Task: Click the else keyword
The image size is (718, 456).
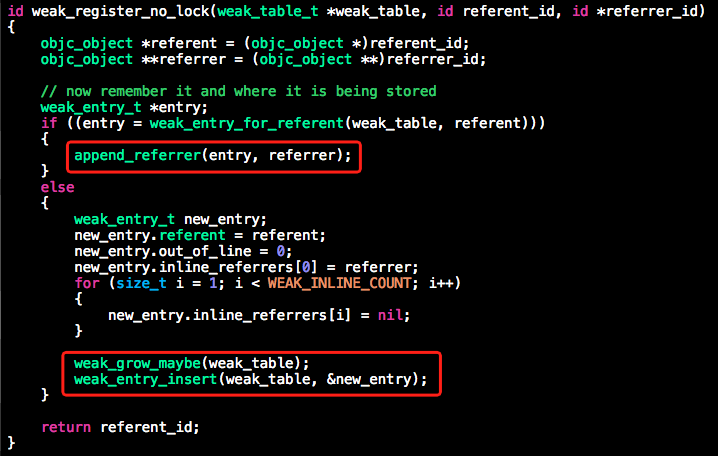Action: 57,187
